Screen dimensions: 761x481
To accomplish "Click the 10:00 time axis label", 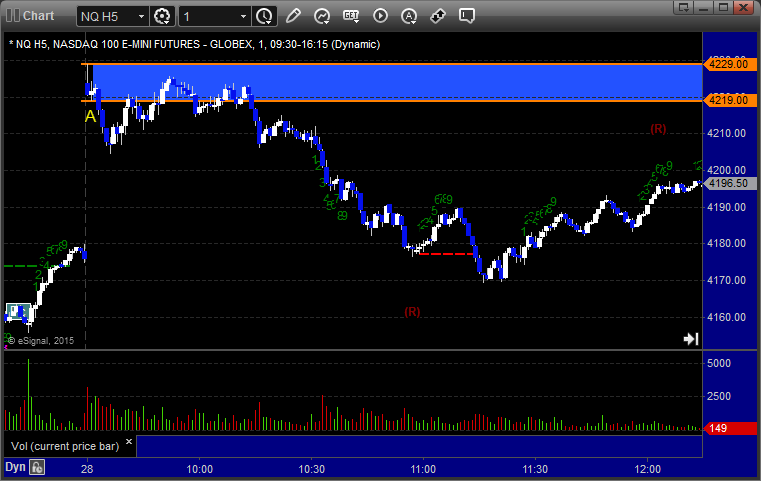I will click(199, 469).
